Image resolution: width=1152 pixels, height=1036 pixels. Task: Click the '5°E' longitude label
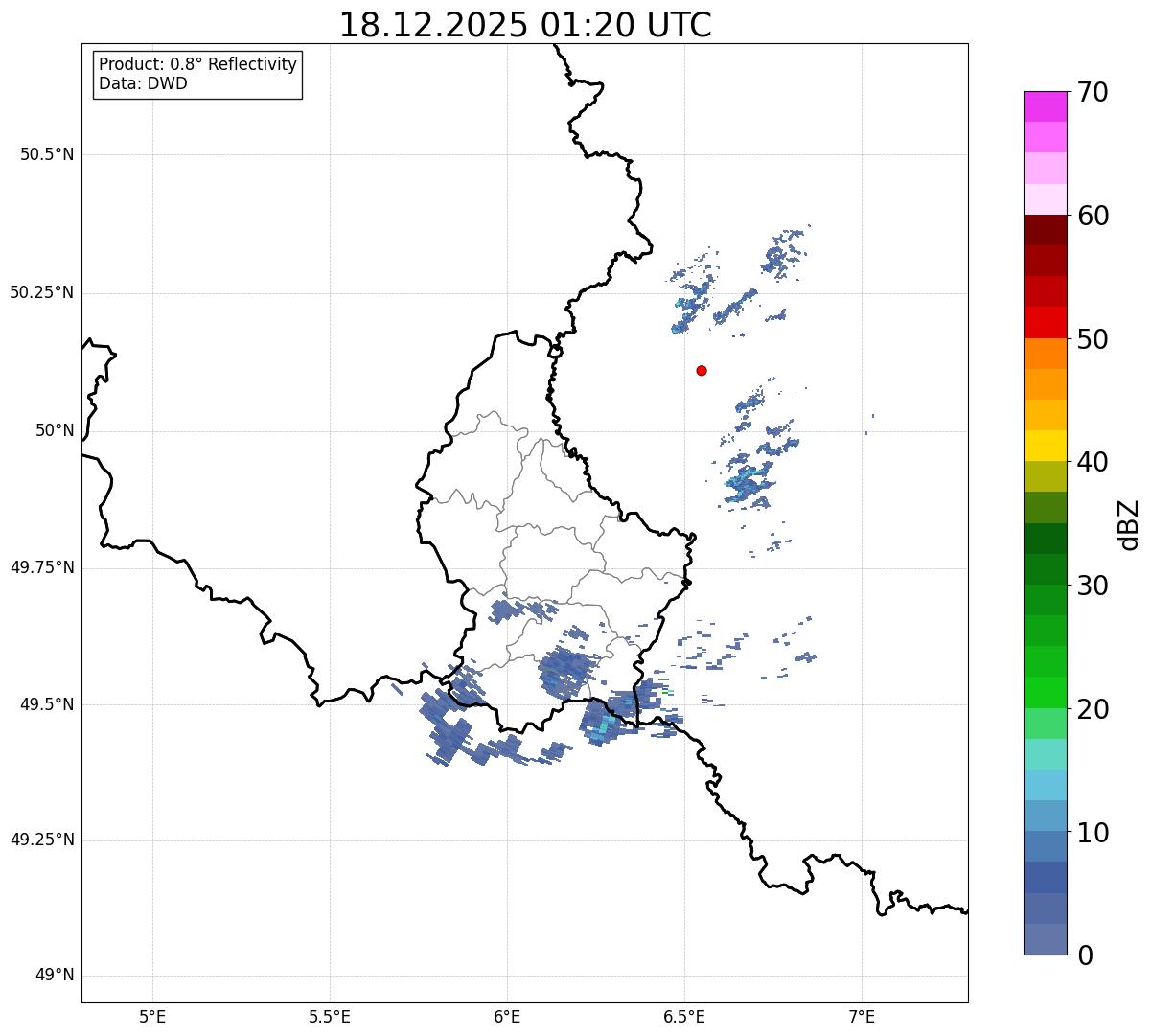tap(152, 1016)
